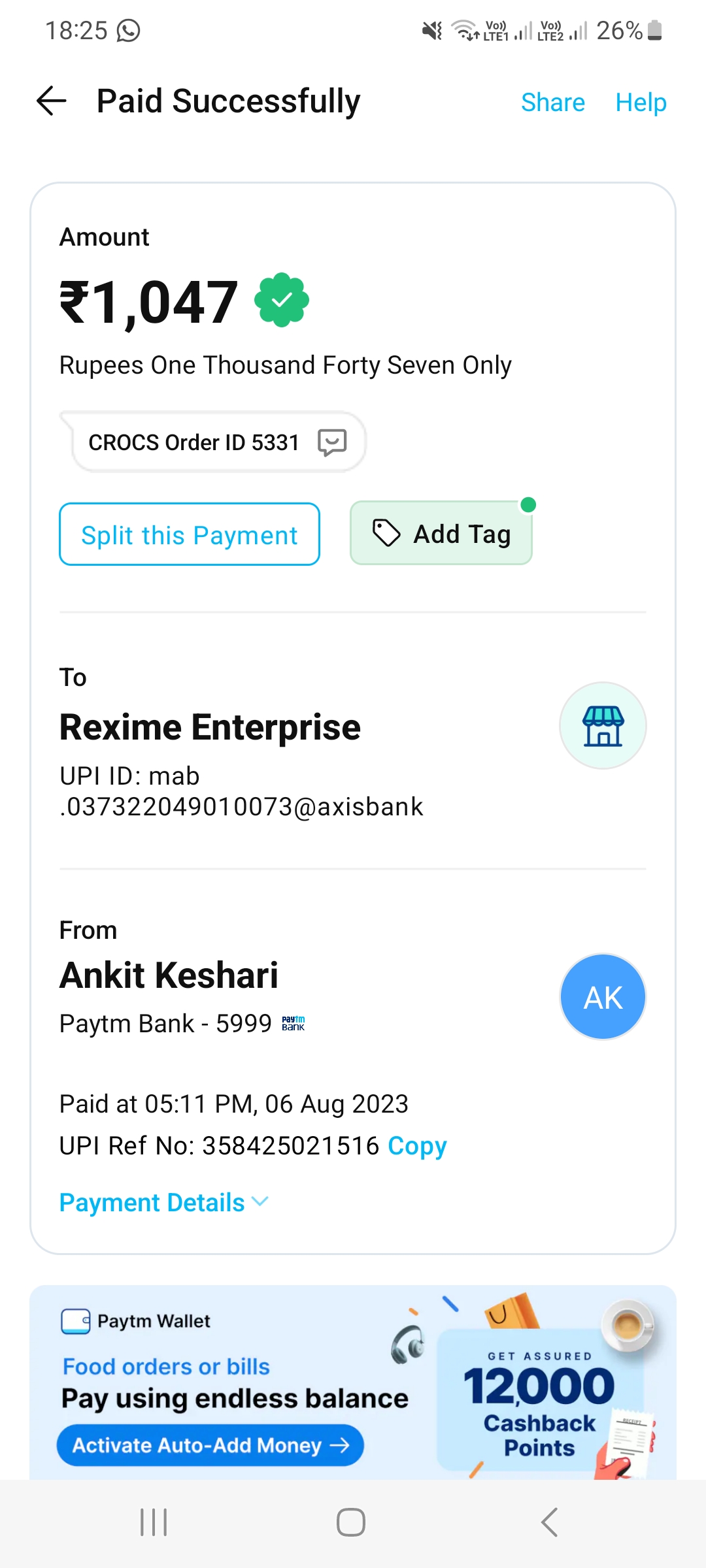Tap the green verified checkmark badge
Screen dimensions: 706x1568
tap(282, 300)
